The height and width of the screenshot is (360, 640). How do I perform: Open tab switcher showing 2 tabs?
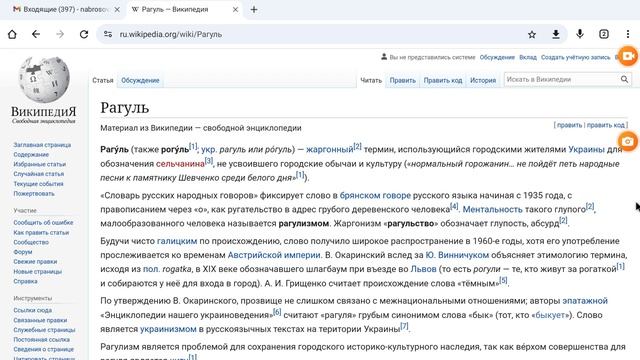[x=604, y=34]
